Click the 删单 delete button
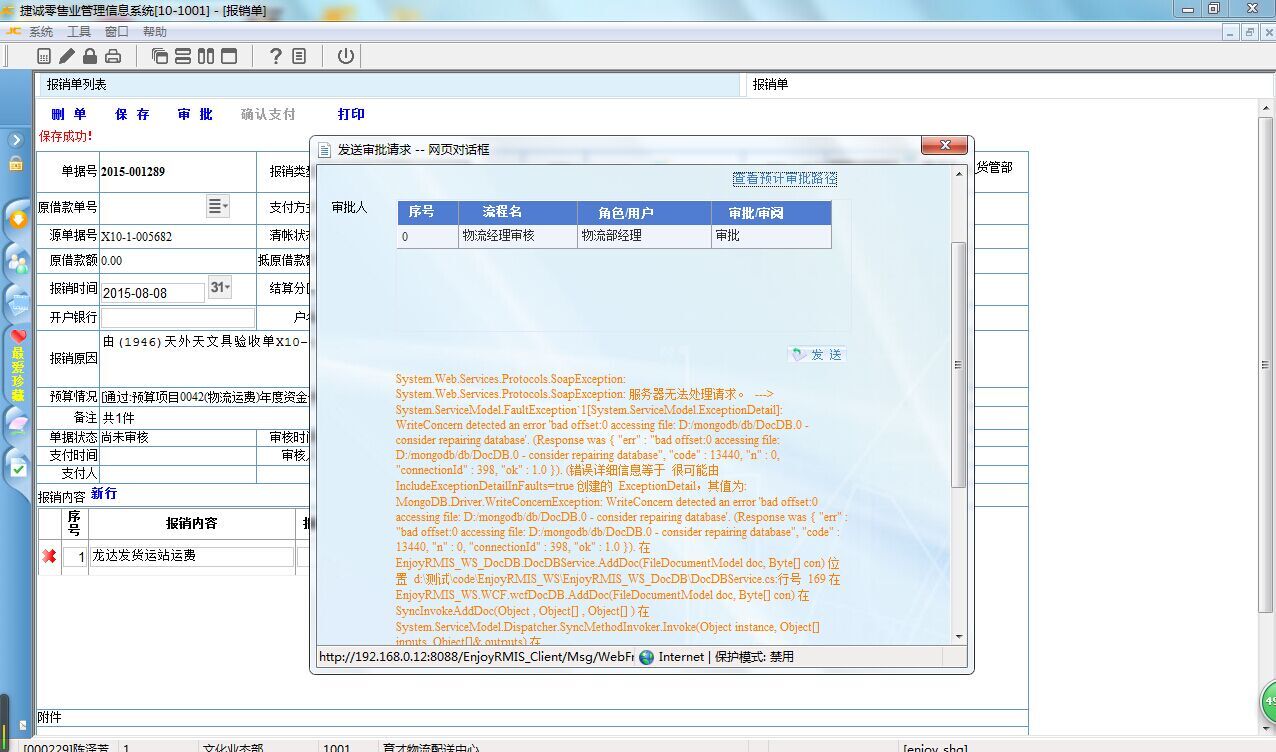 coord(69,114)
